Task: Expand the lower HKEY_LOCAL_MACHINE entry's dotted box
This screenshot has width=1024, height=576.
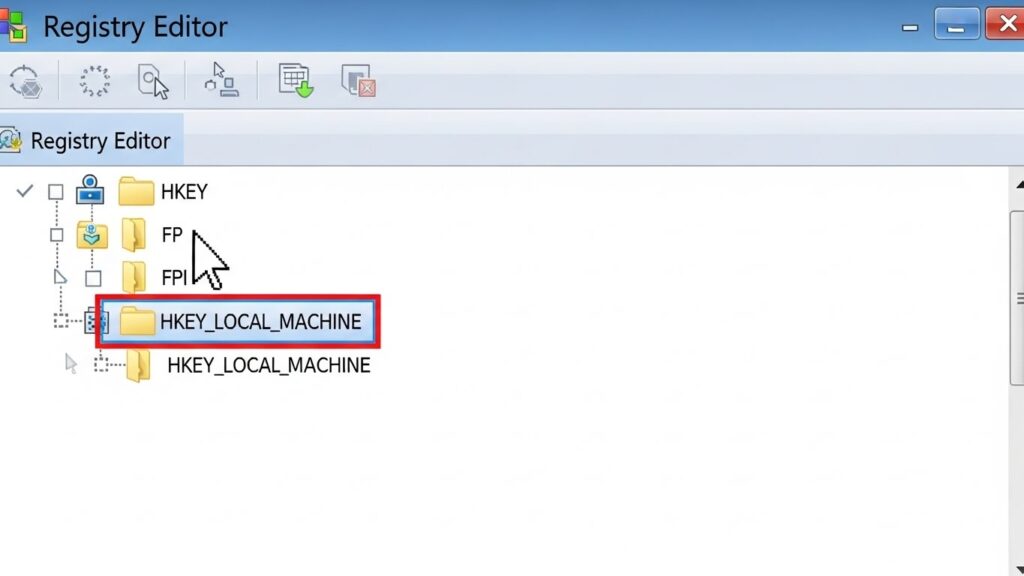Action: [101, 365]
